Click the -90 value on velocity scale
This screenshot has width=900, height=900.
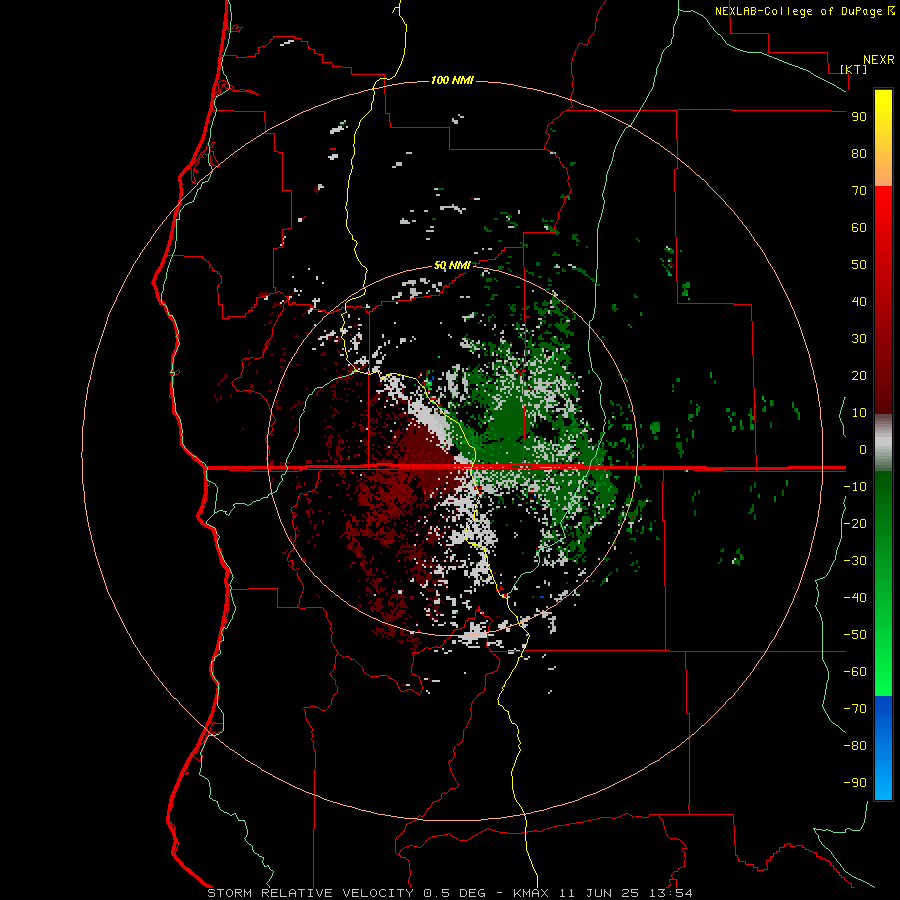click(855, 783)
